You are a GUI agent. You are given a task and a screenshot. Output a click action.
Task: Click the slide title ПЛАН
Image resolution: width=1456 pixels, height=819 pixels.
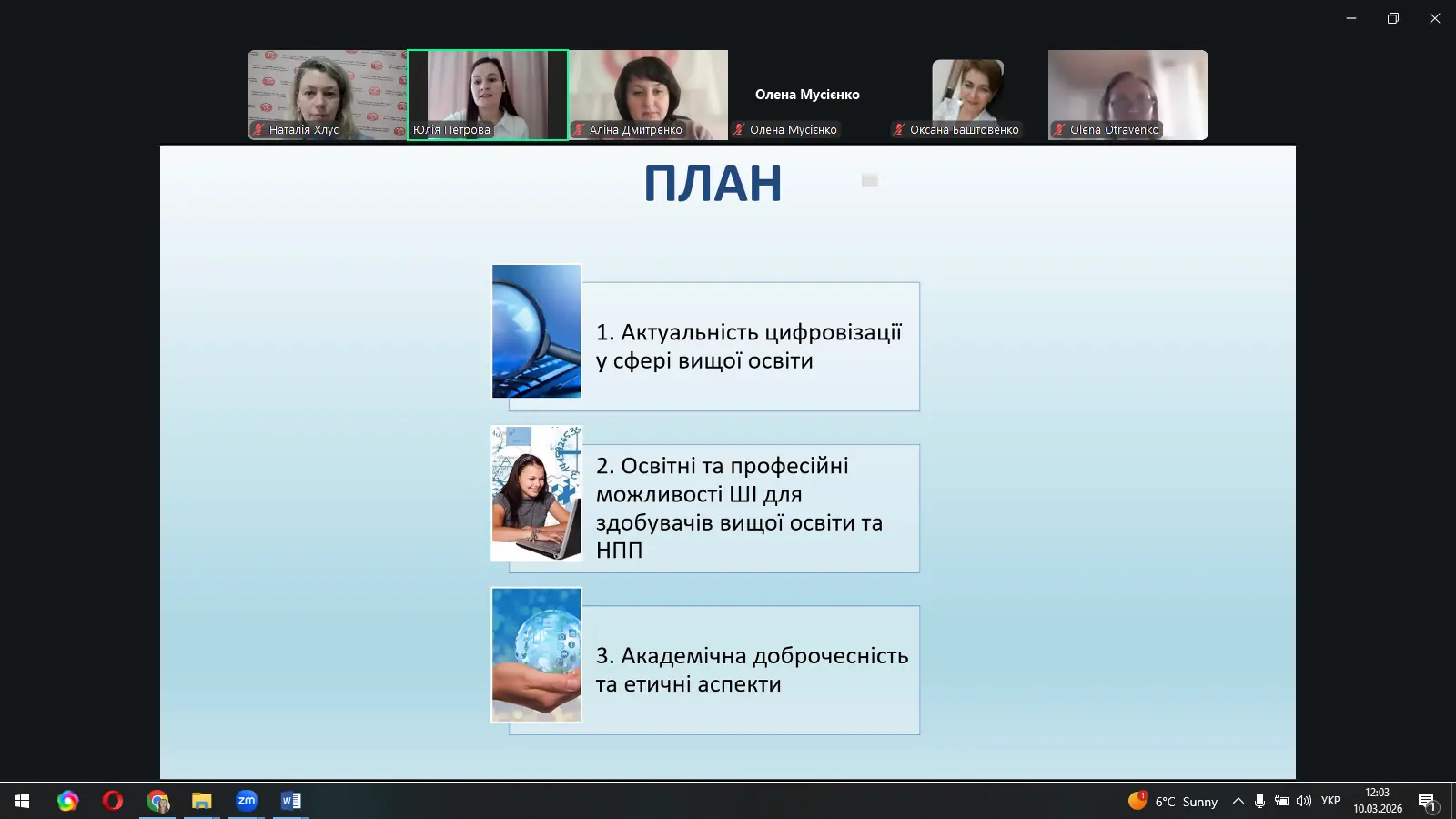click(713, 183)
